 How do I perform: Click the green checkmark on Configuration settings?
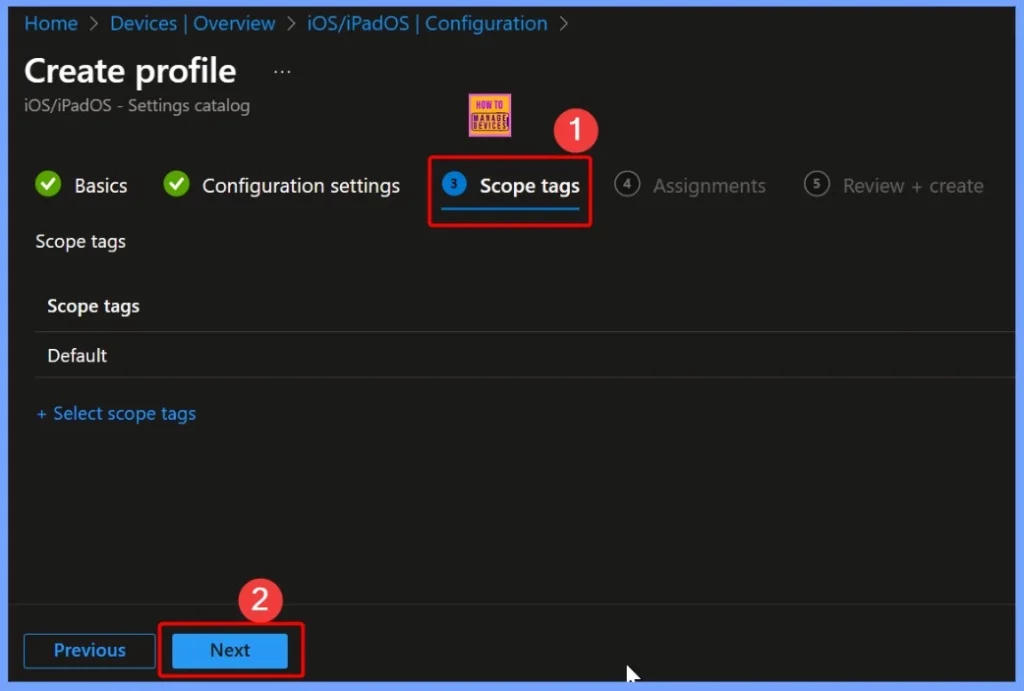[x=177, y=184]
